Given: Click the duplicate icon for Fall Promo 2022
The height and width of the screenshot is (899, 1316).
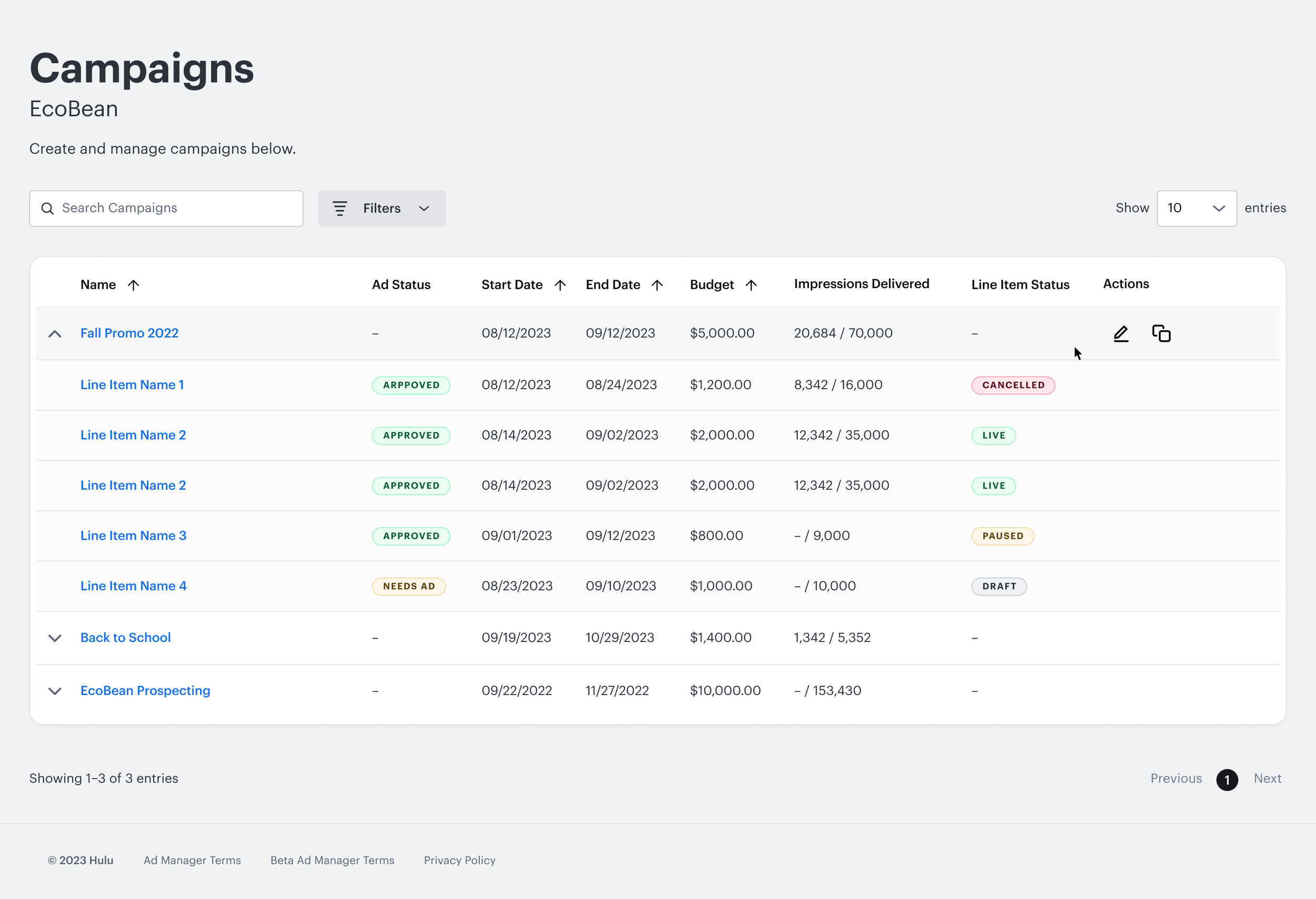Looking at the screenshot, I should click(x=1161, y=334).
